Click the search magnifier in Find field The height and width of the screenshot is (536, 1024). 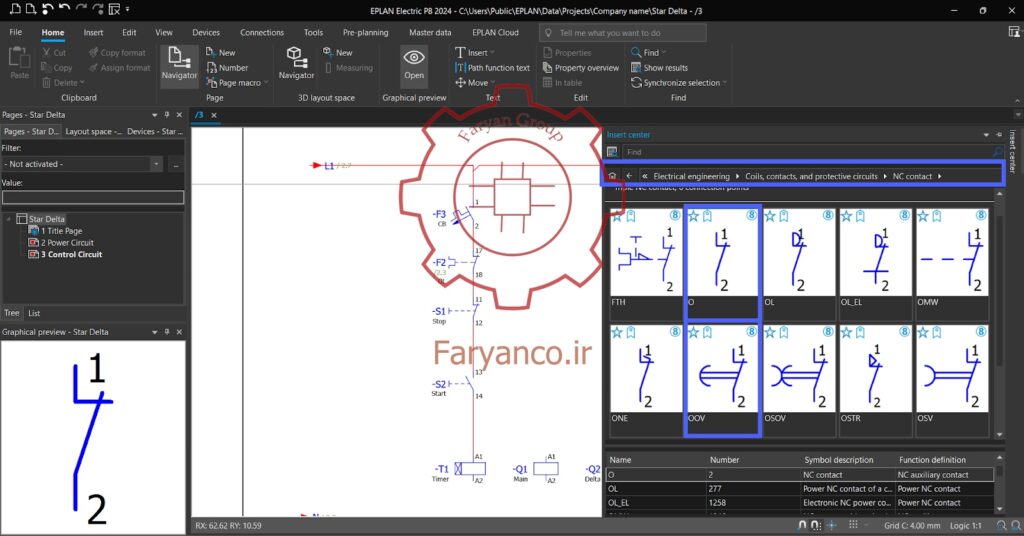(x=997, y=151)
